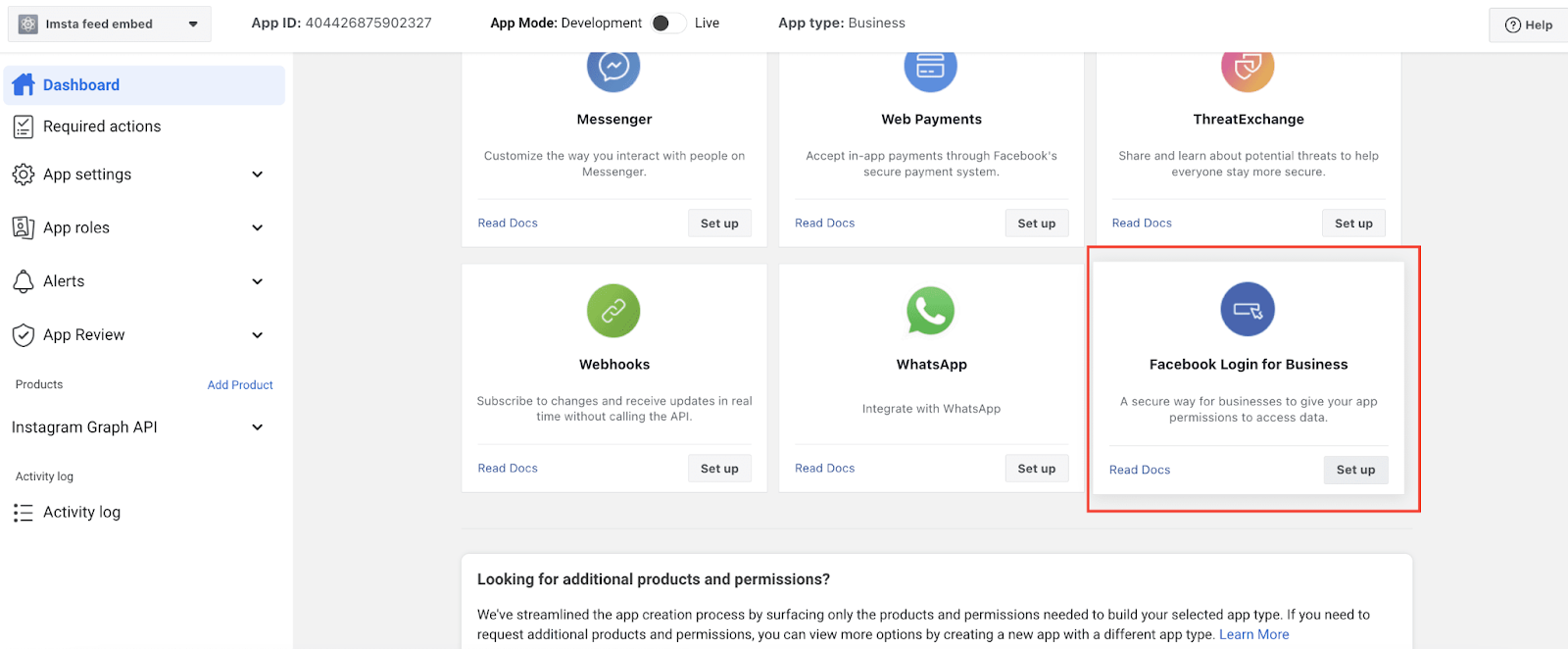Viewport: 1568px width, 649px height.
Task: Set up the Webhooks product
Action: tap(719, 469)
